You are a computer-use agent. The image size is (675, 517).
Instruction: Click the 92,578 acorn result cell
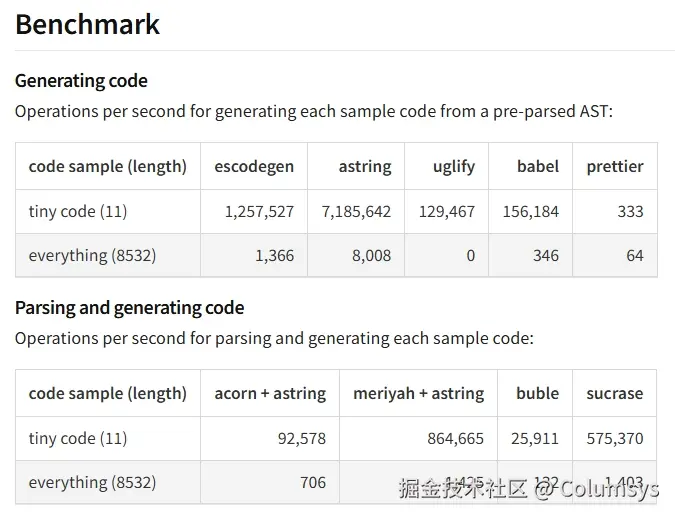[298, 438]
